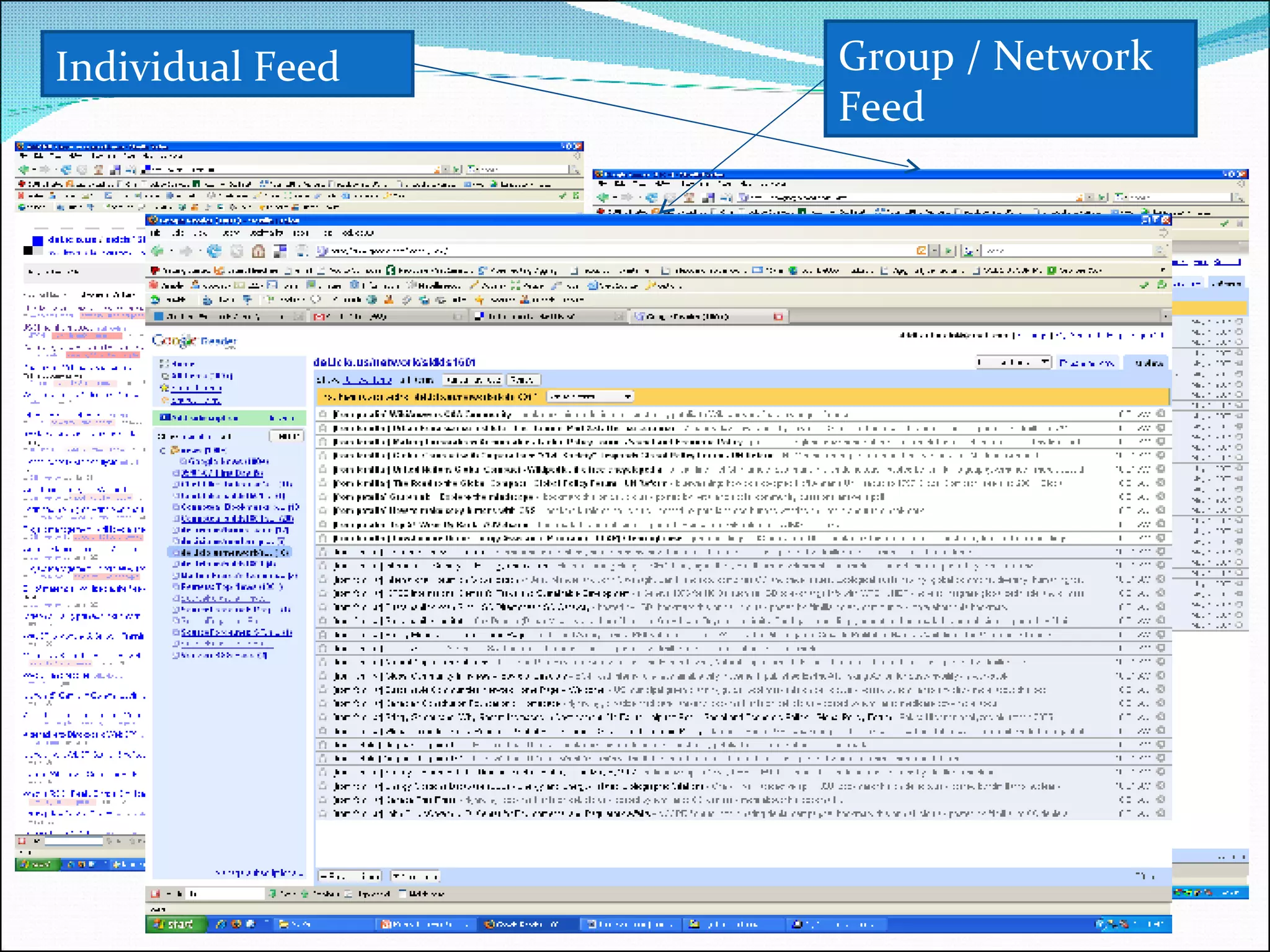Click the Stop loading icon in front window
This screenshot has height=952, width=1270.
(236, 251)
